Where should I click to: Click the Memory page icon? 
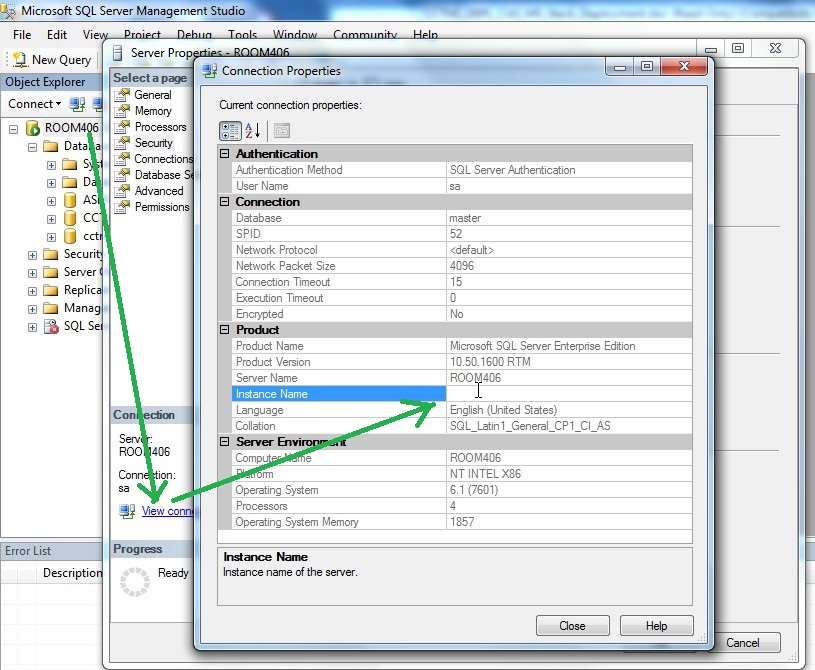[x=122, y=111]
